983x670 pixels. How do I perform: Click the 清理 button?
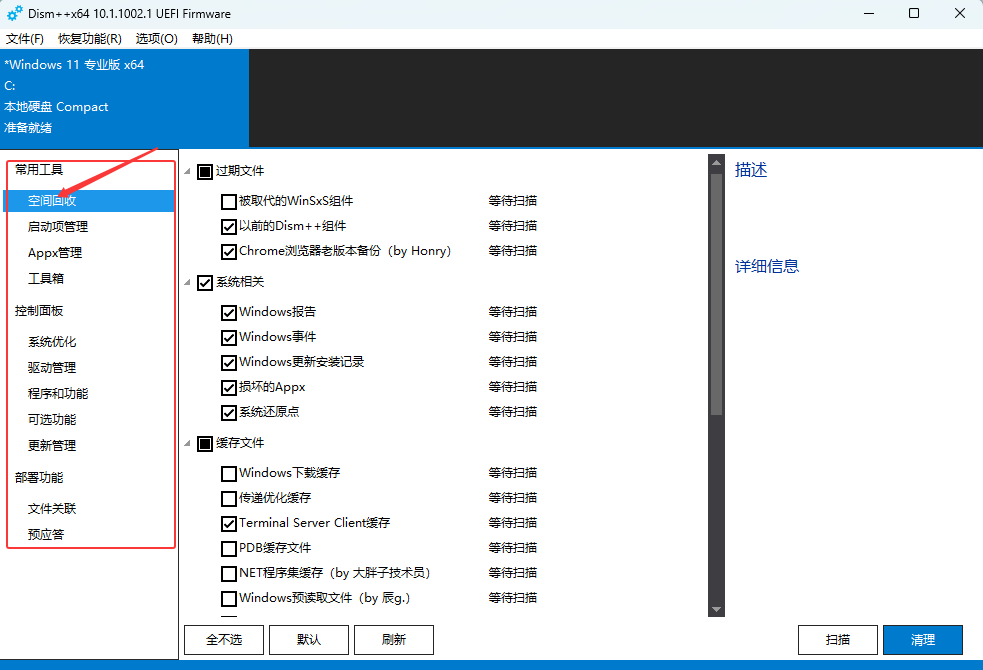pyautogui.click(x=923, y=640)
